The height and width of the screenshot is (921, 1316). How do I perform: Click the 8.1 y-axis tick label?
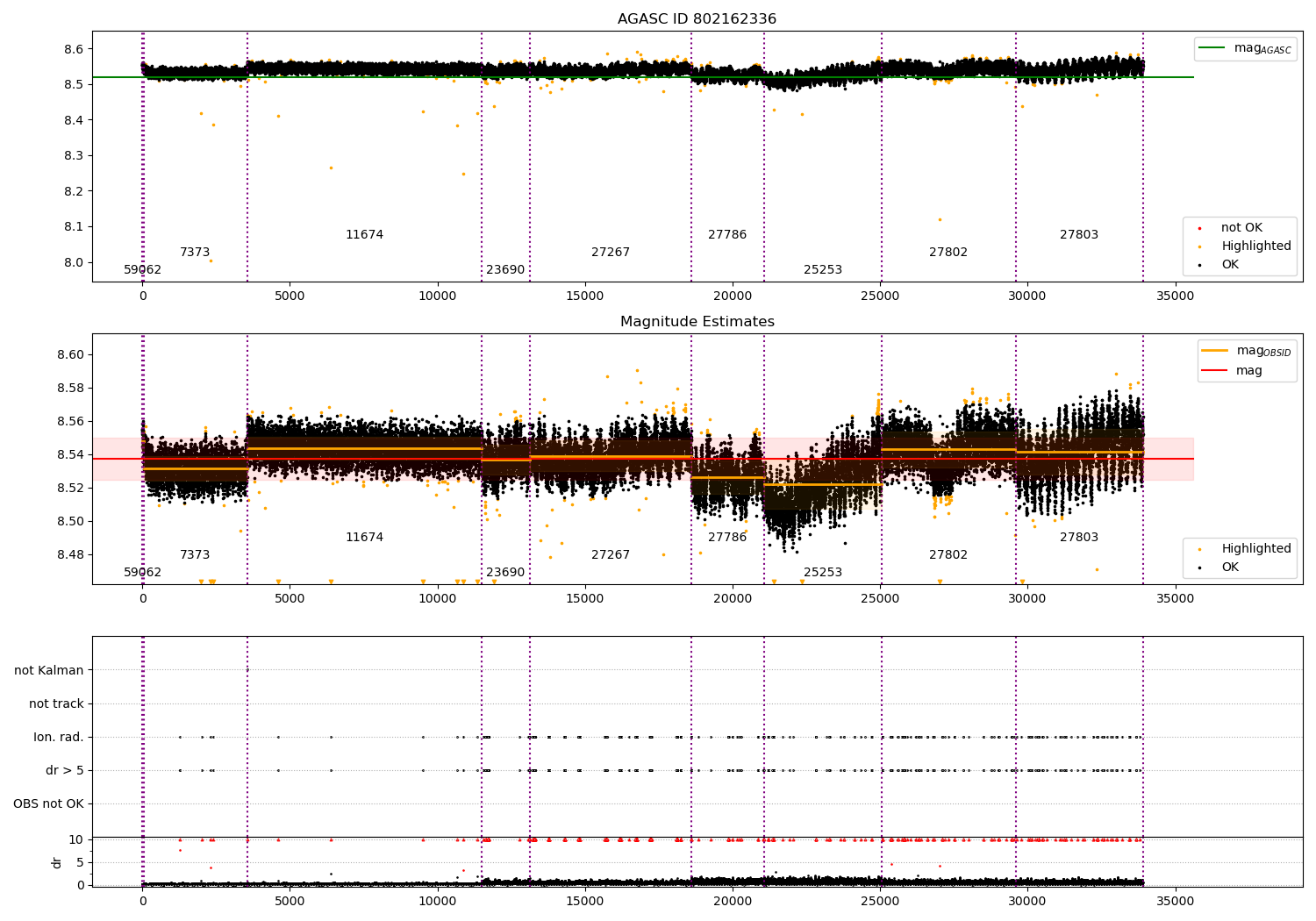click(x=74, y=227)
